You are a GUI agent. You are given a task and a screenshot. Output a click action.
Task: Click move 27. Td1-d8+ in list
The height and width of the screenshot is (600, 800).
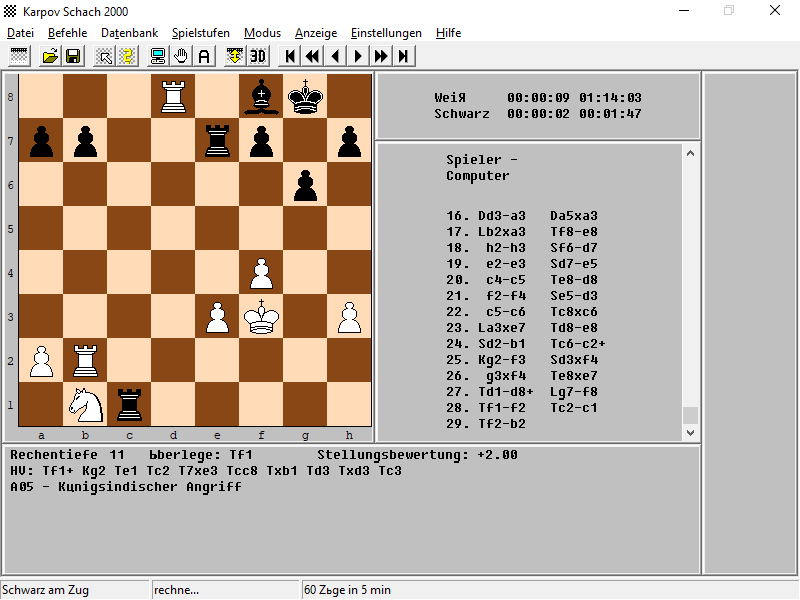[490, 392]
